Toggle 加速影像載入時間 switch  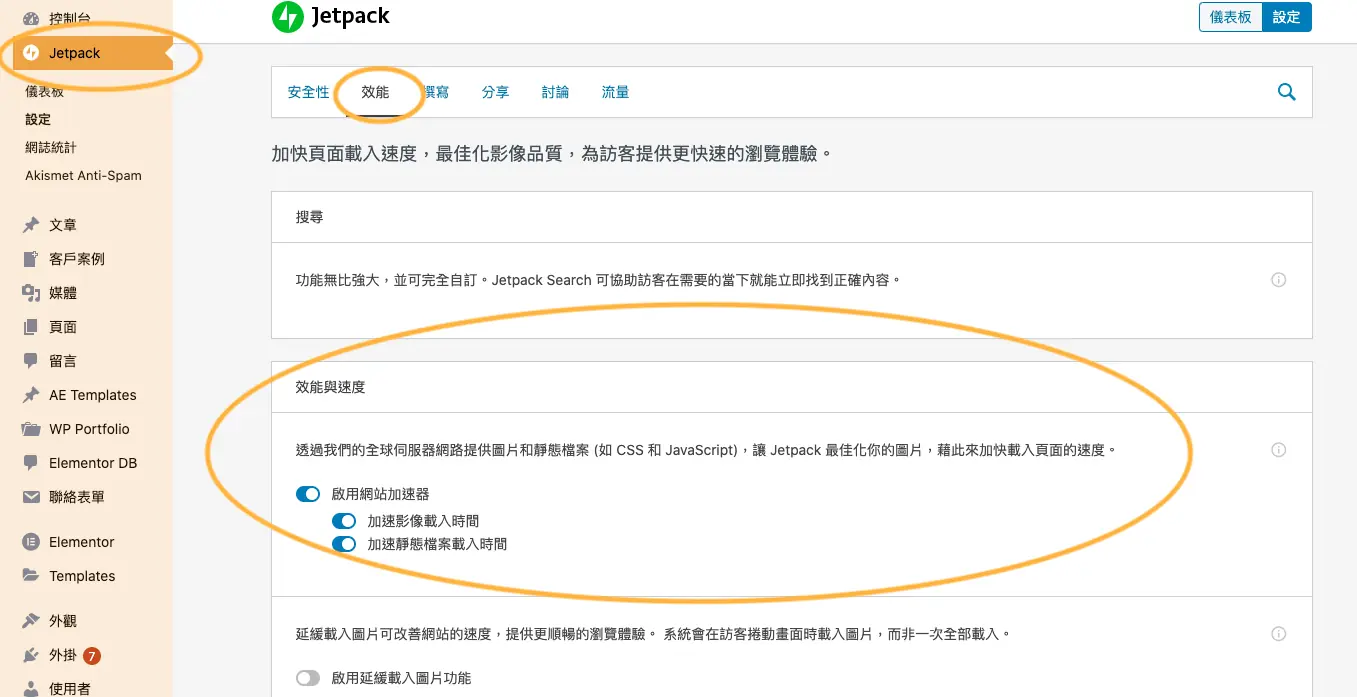344,521
